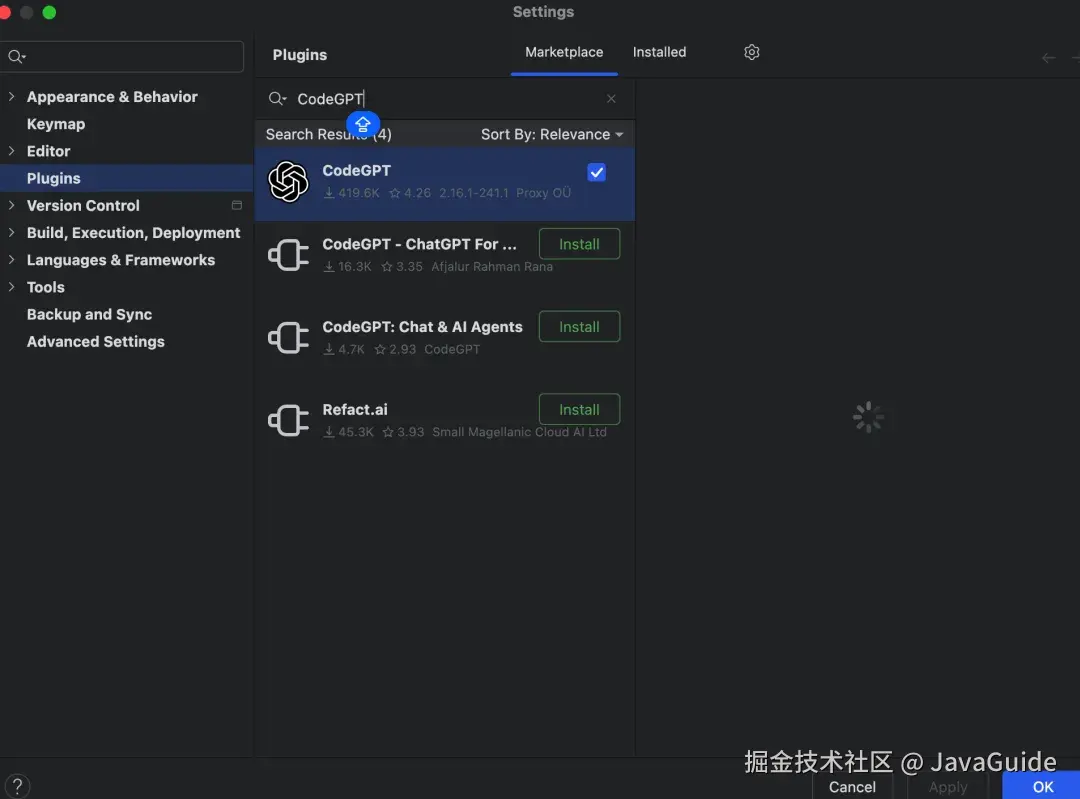This screenshot has height=799, width=1080.
Task: Click the magnifier icon in the plugin search field
Action: coord(277,98)
